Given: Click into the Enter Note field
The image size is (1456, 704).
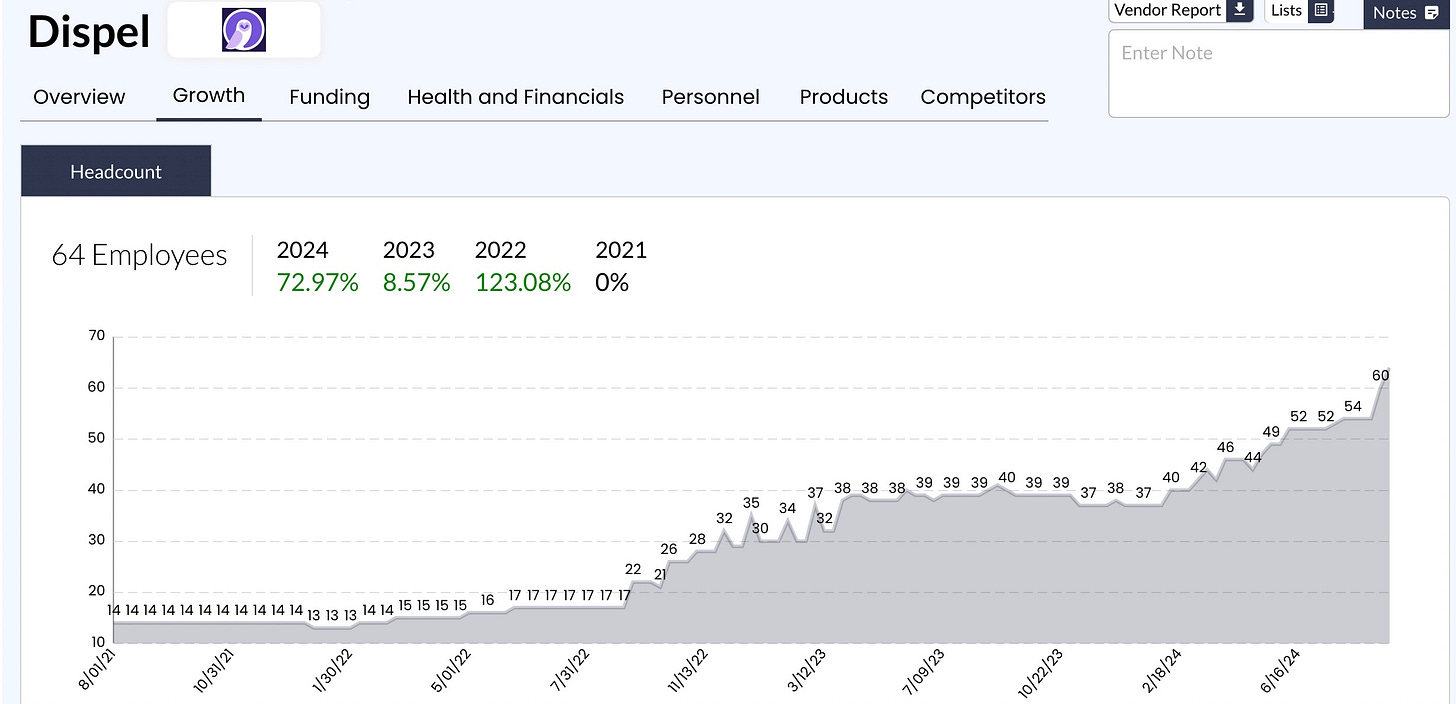Looking at the screenshot, I should pos(1278,73).
